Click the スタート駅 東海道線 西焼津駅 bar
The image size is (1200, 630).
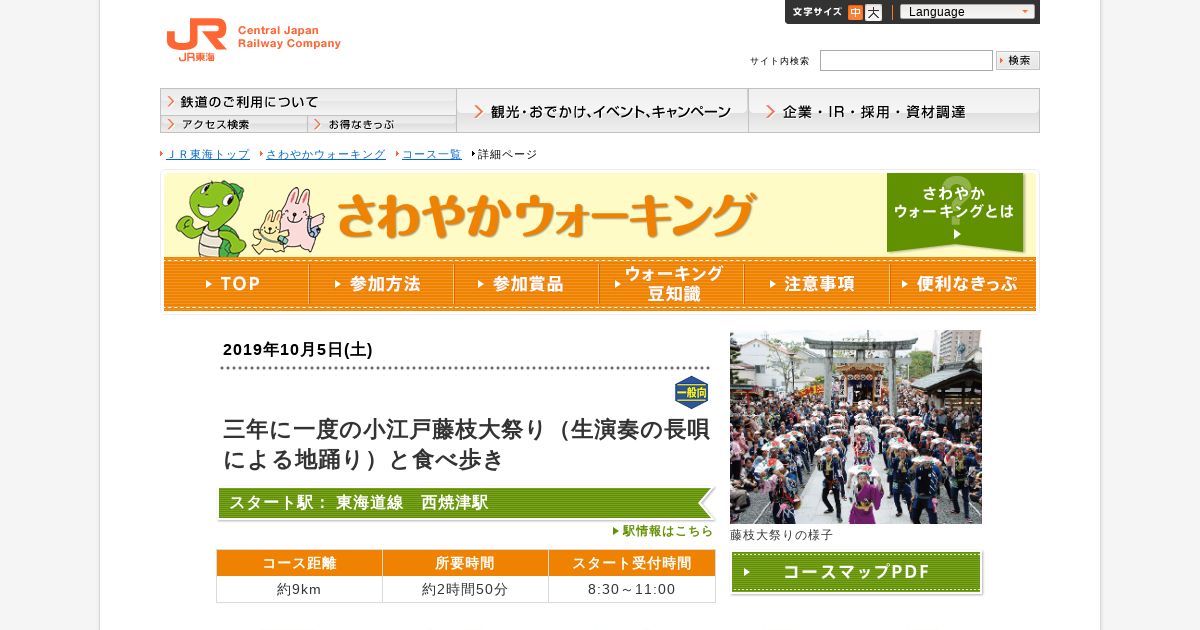click(467, 503)
